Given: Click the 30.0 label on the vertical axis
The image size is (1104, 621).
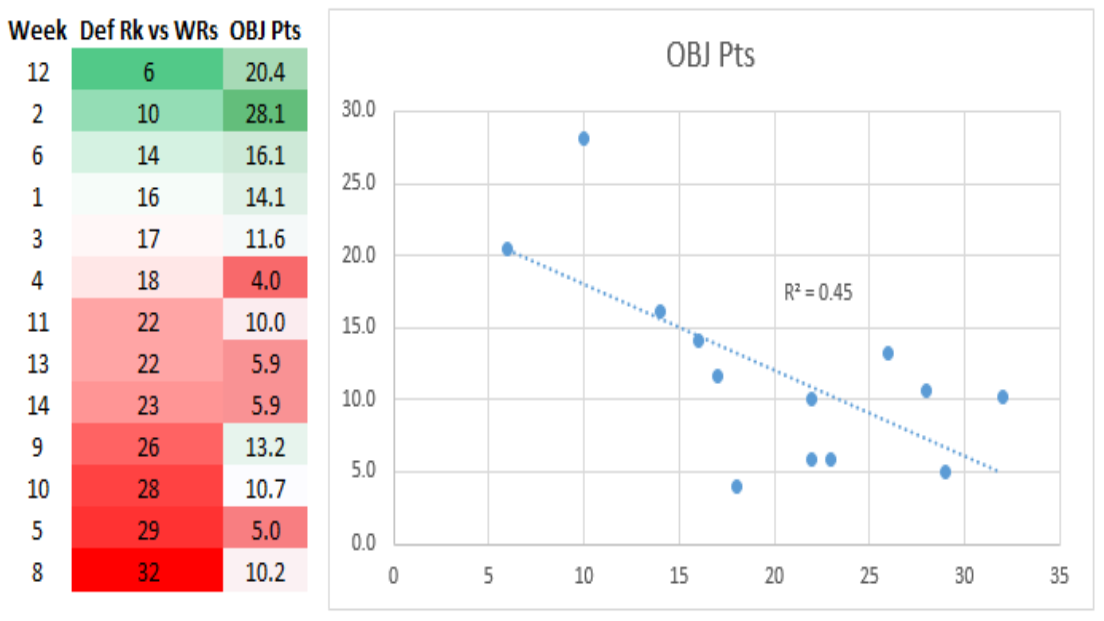Looking at the screenshot, I should 356,111.
